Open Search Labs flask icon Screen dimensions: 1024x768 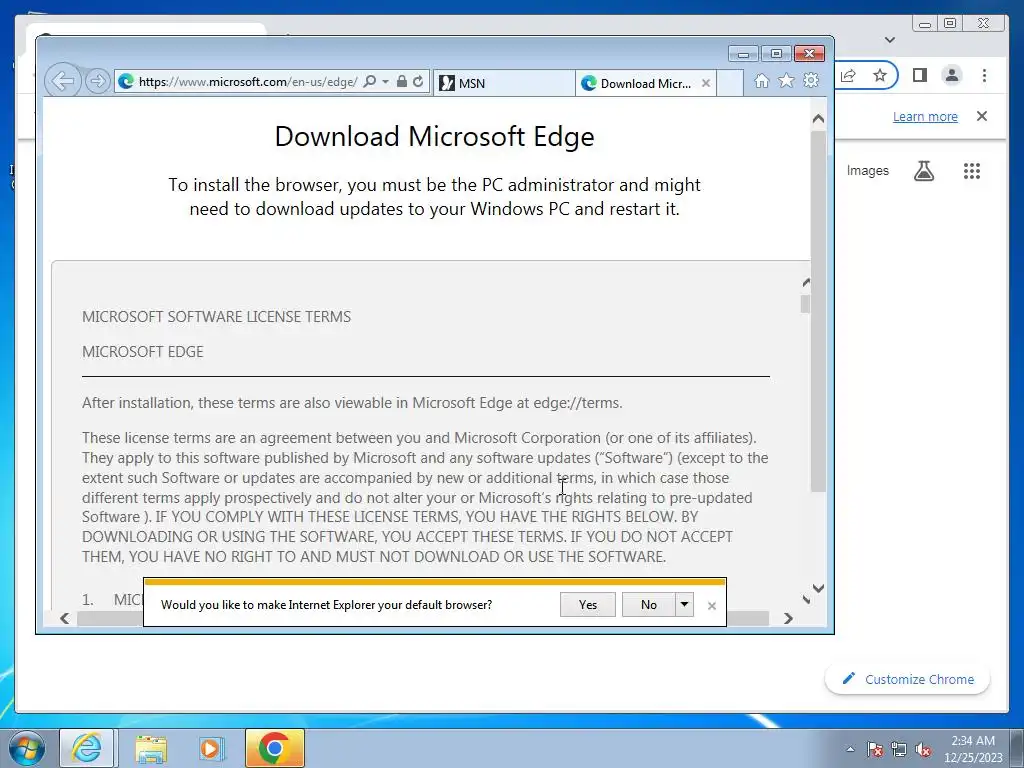pyautogui.click(x=923, y=171)
